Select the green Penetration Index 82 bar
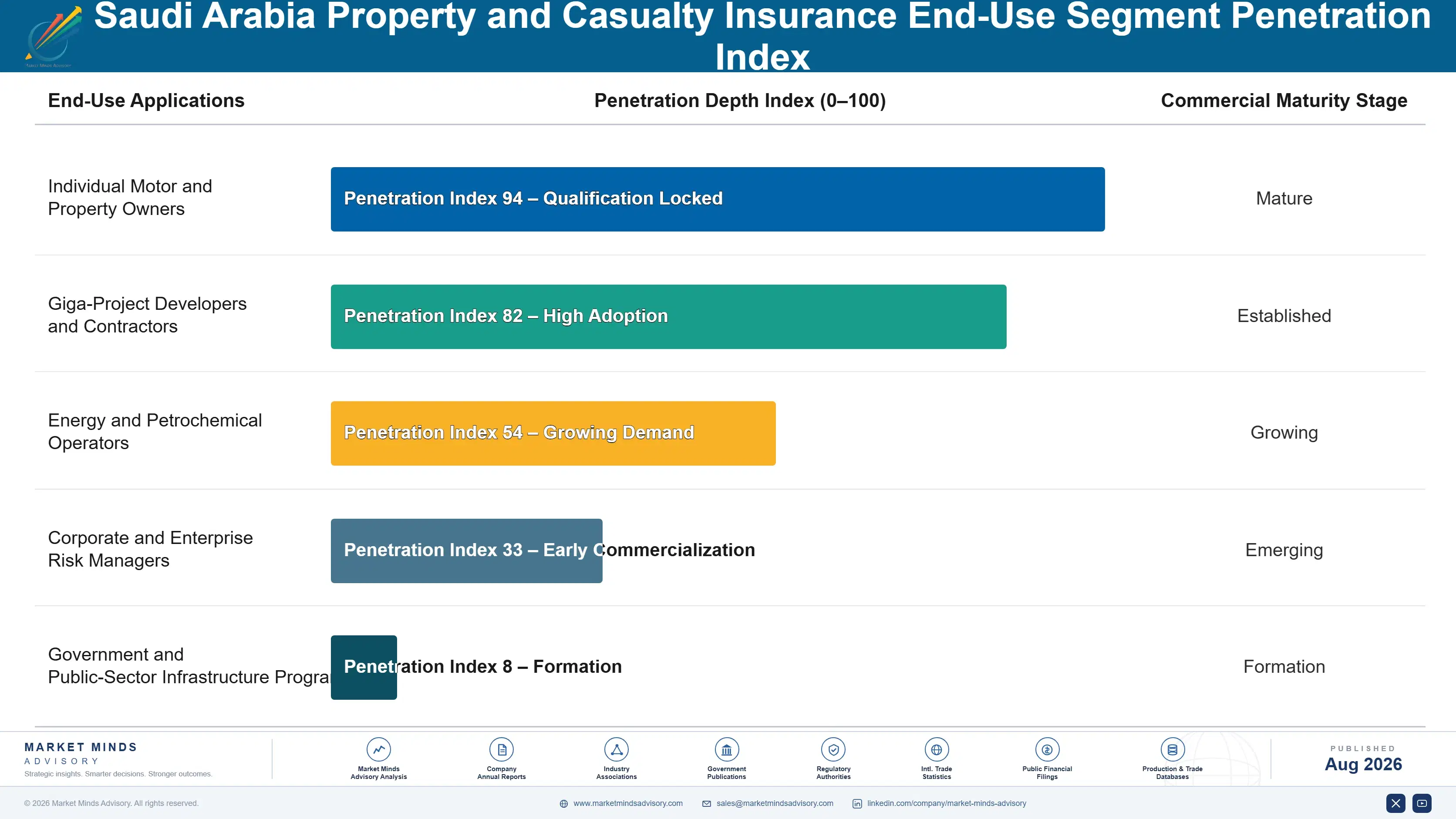Image resolution: width=1456 pixels, height=819 pixels. pos(669,316)
